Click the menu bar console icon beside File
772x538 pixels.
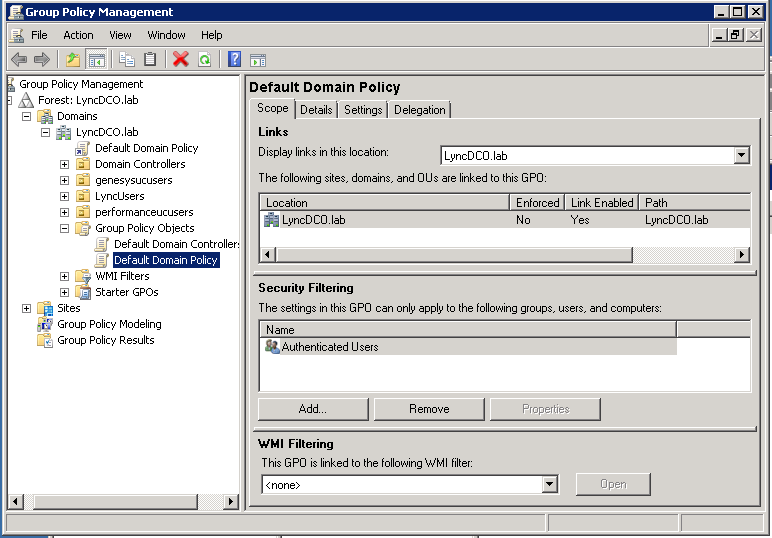click(17, 35)
